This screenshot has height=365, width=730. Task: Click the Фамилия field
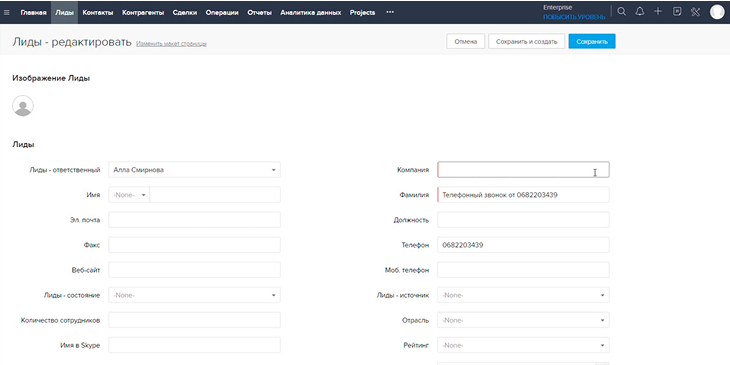[523, 195]
